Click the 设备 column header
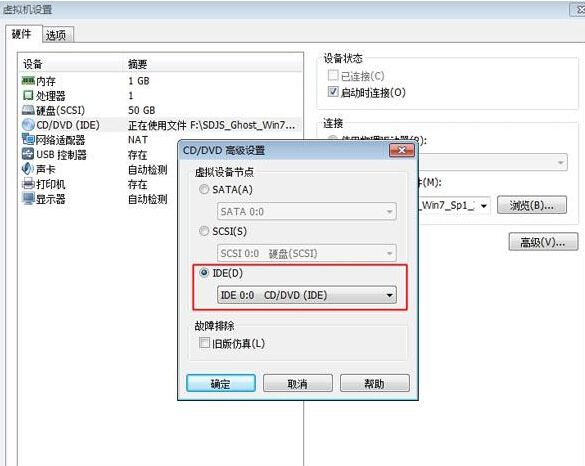 (x=71, y=64)
